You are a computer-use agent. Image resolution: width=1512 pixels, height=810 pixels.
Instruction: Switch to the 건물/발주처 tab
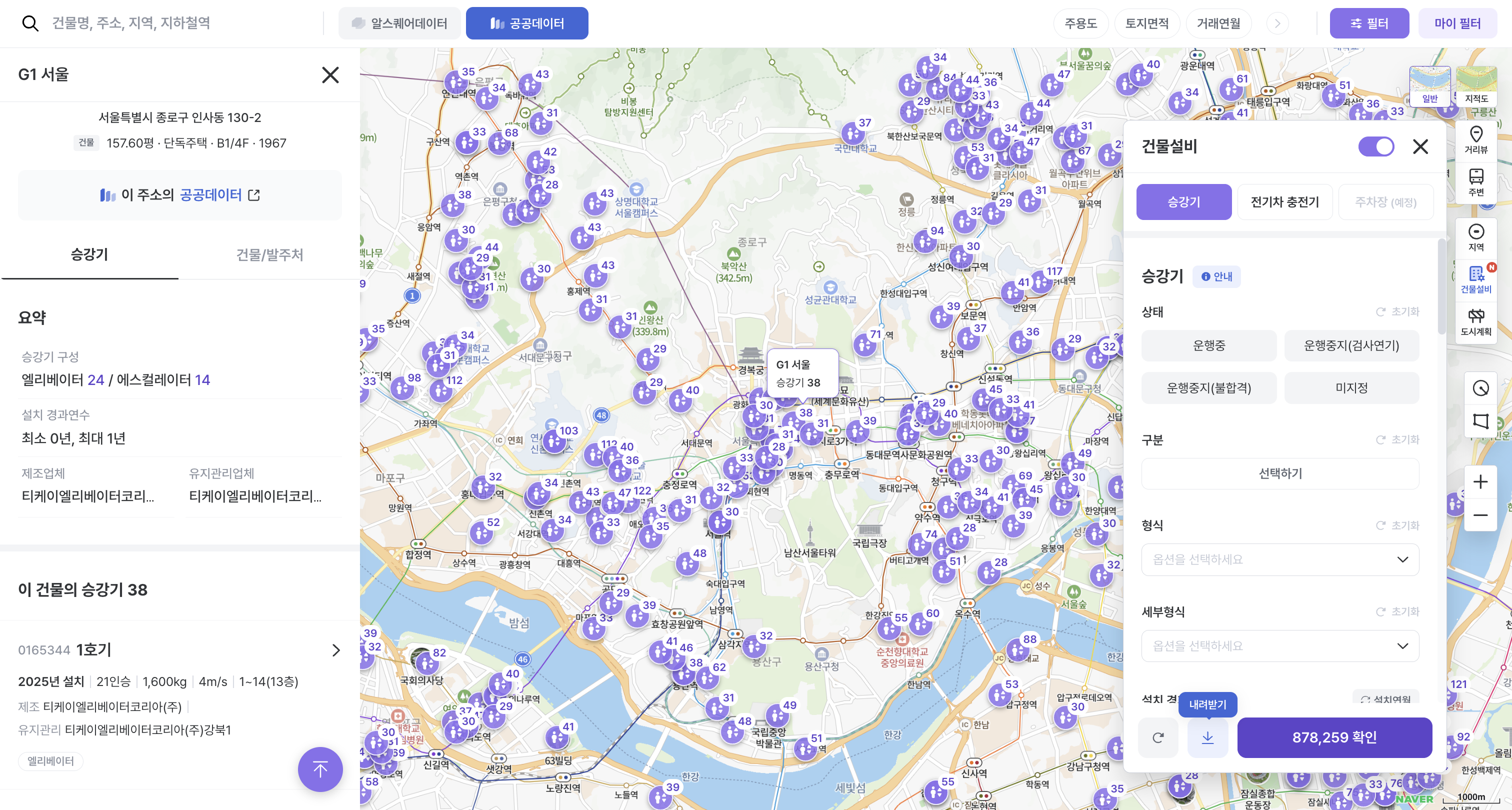coord(269,254)
